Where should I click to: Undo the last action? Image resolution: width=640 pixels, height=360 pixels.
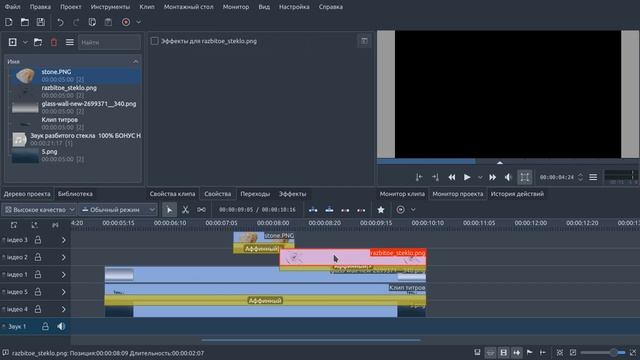(60, 22)
